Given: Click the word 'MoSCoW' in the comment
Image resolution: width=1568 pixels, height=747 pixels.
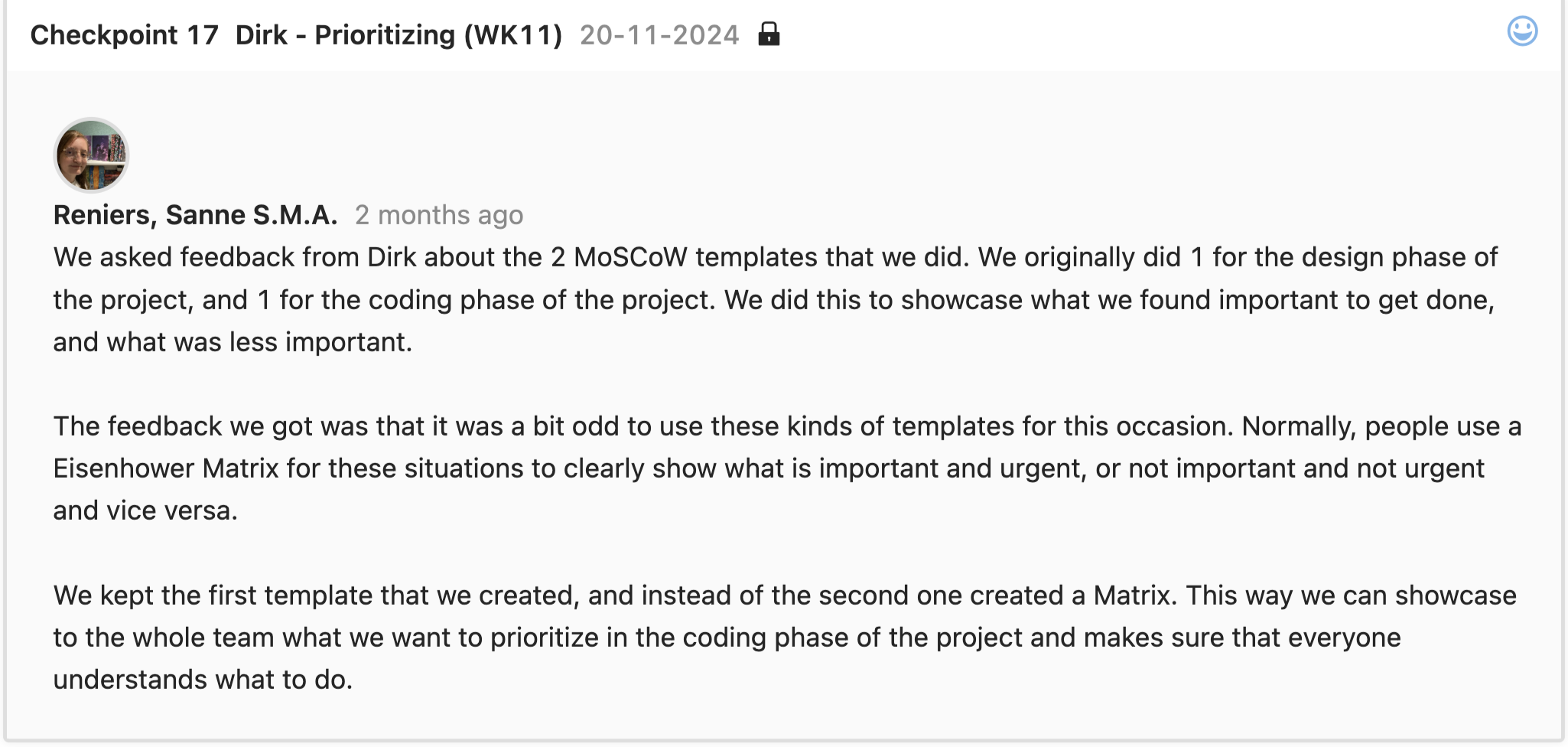Looking at the screenshot, I should (x=630, y=257).
